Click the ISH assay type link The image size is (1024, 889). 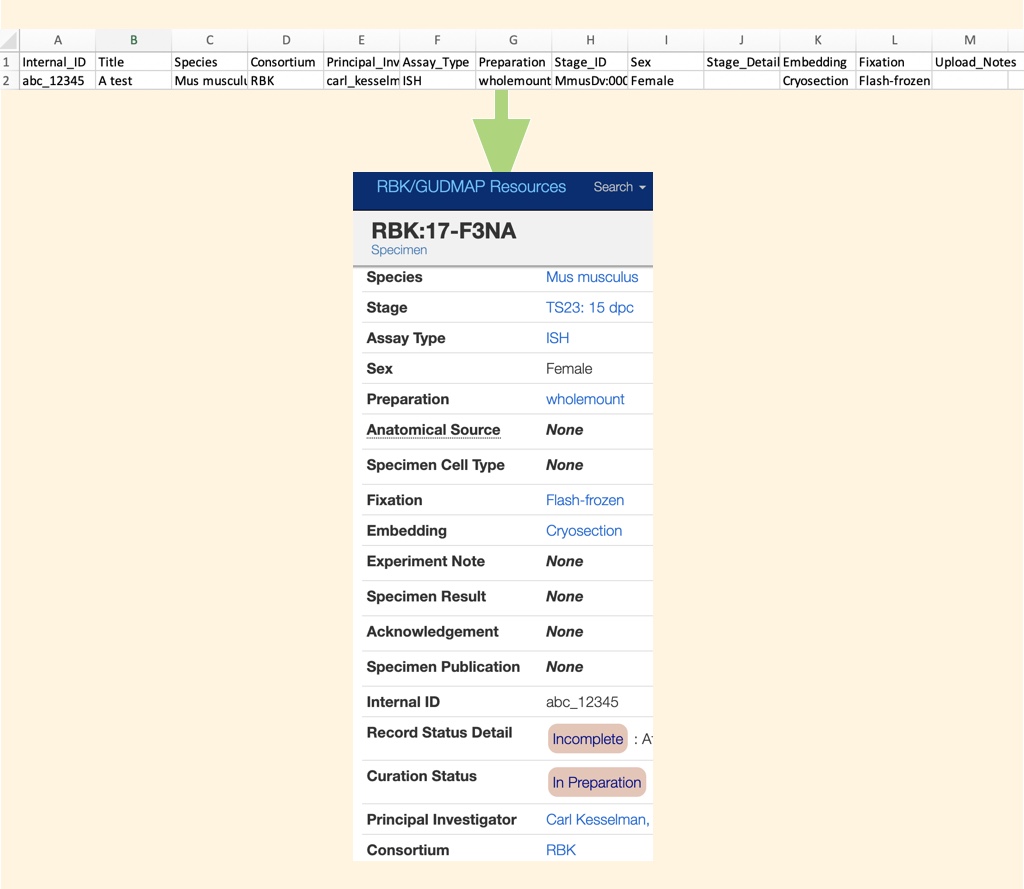(557, 338)
